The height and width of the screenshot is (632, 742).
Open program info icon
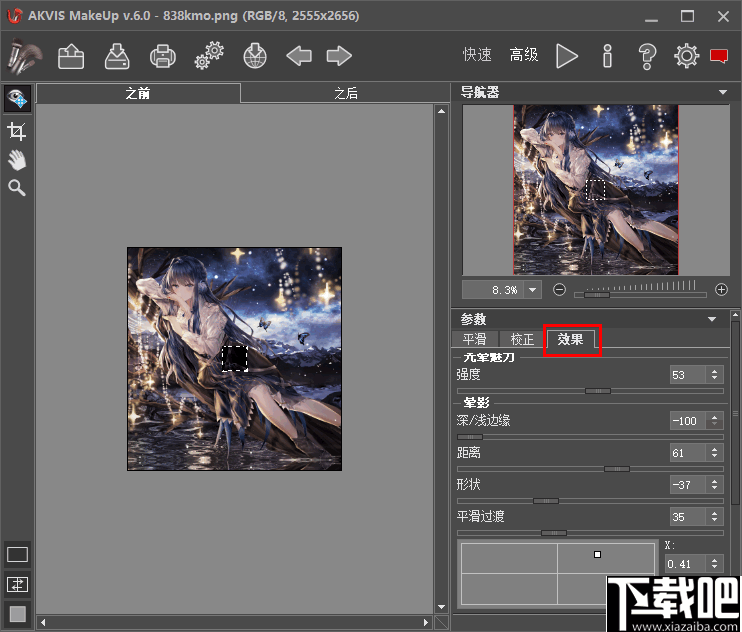[x=608, y=56]
